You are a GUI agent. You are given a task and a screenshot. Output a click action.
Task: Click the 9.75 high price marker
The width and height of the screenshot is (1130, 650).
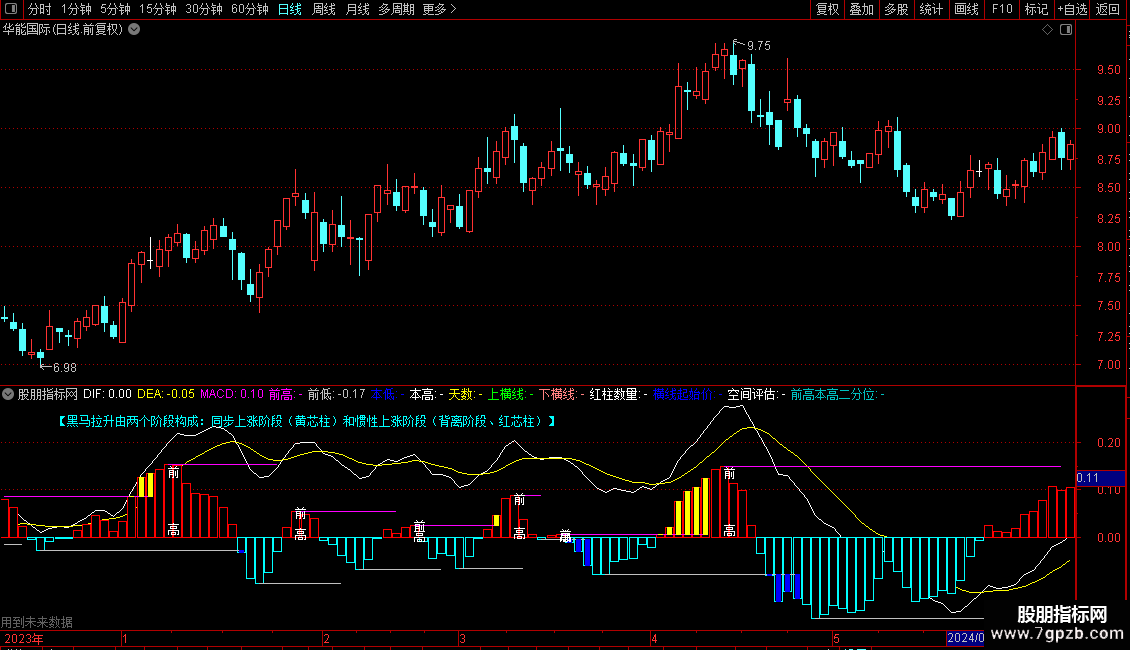pyautogui.click(x=758, y=45)
